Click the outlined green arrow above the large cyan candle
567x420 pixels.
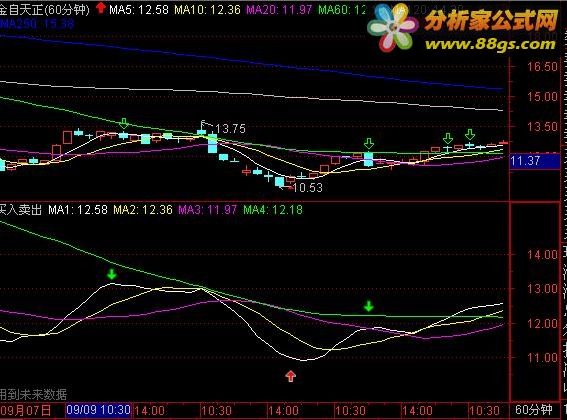click(x=369, y=143)
